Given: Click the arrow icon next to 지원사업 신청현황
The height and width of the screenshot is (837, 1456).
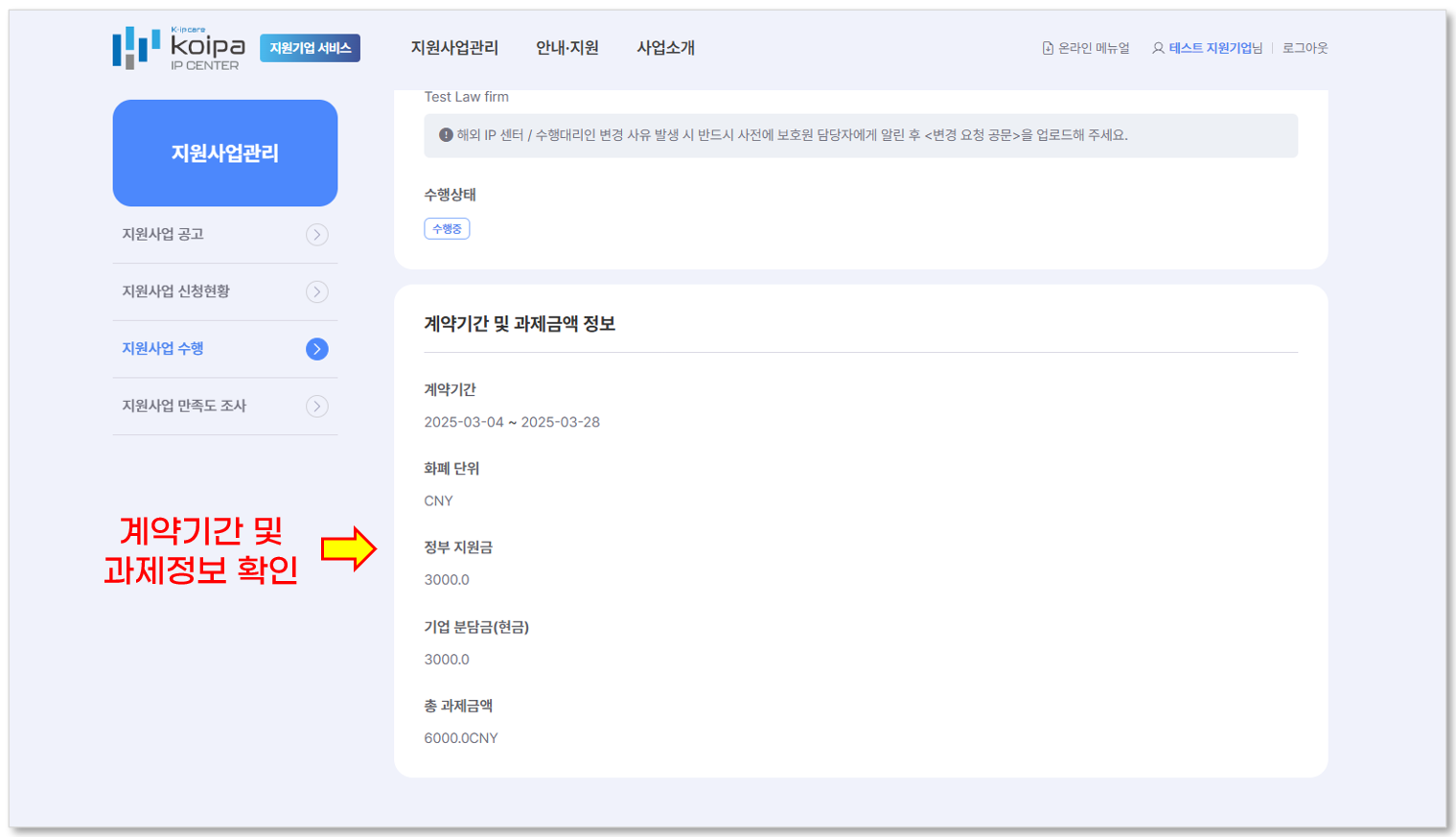Looking at the screenshot, I should click(x=317, y=291).
